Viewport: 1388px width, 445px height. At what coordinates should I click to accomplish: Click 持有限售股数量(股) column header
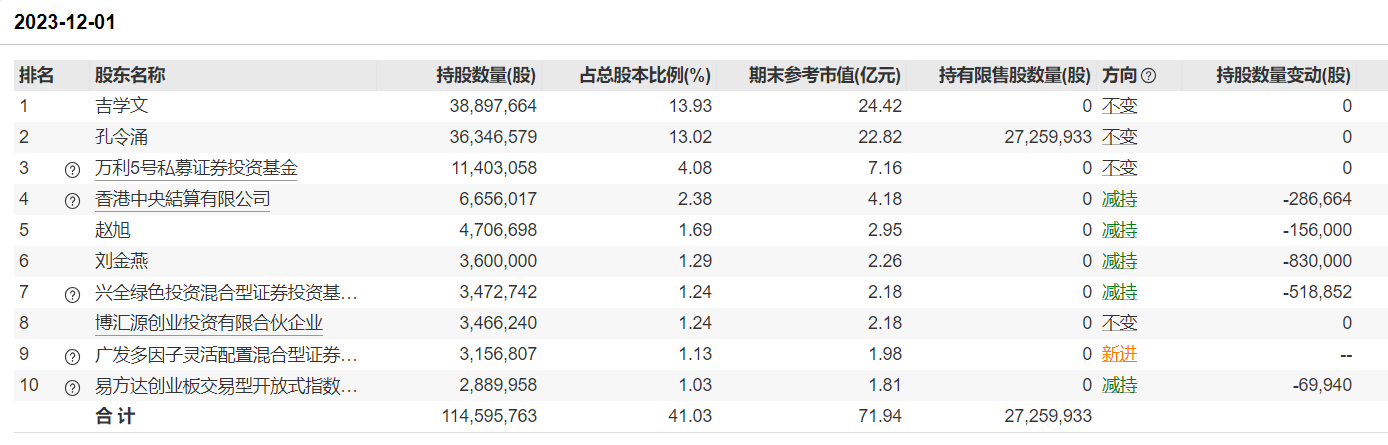(x=1015, y=75)
